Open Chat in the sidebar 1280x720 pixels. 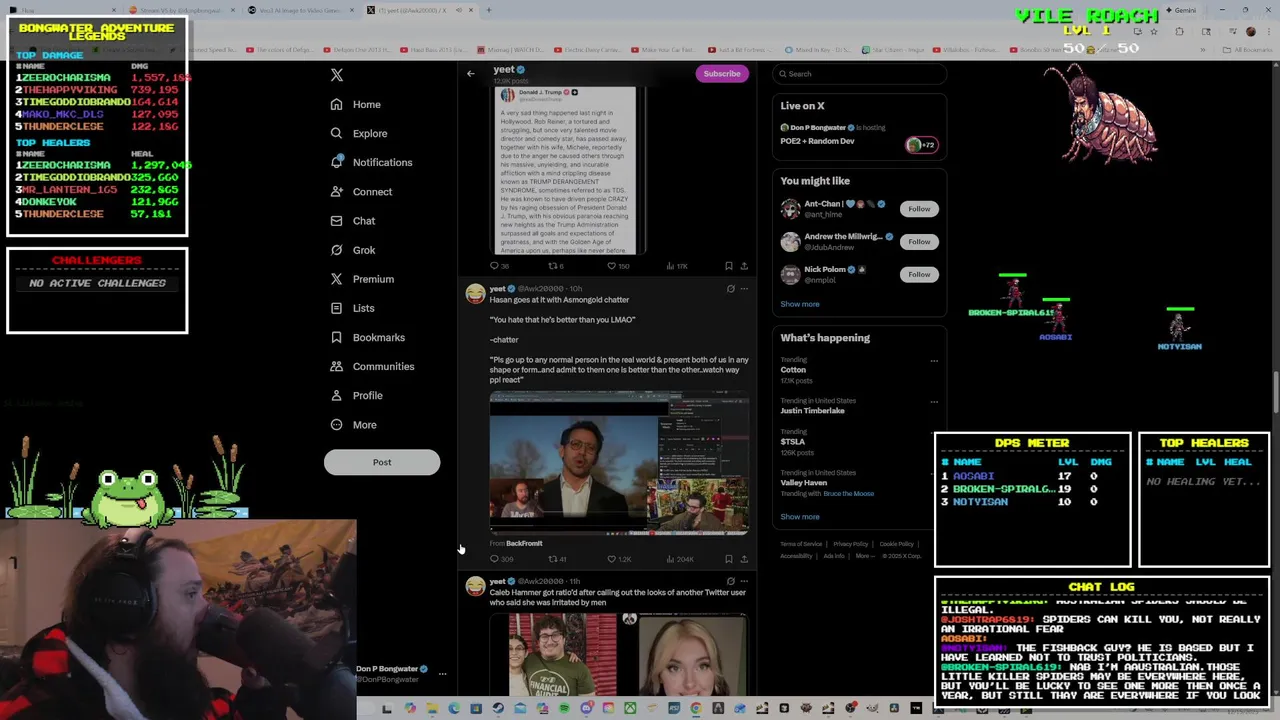[353, 221]
